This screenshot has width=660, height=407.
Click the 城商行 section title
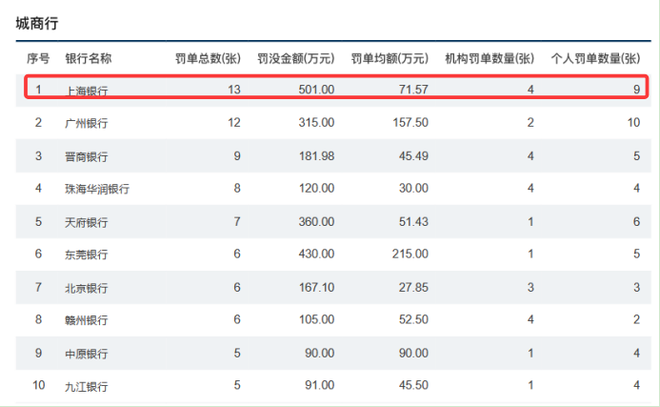35,23
